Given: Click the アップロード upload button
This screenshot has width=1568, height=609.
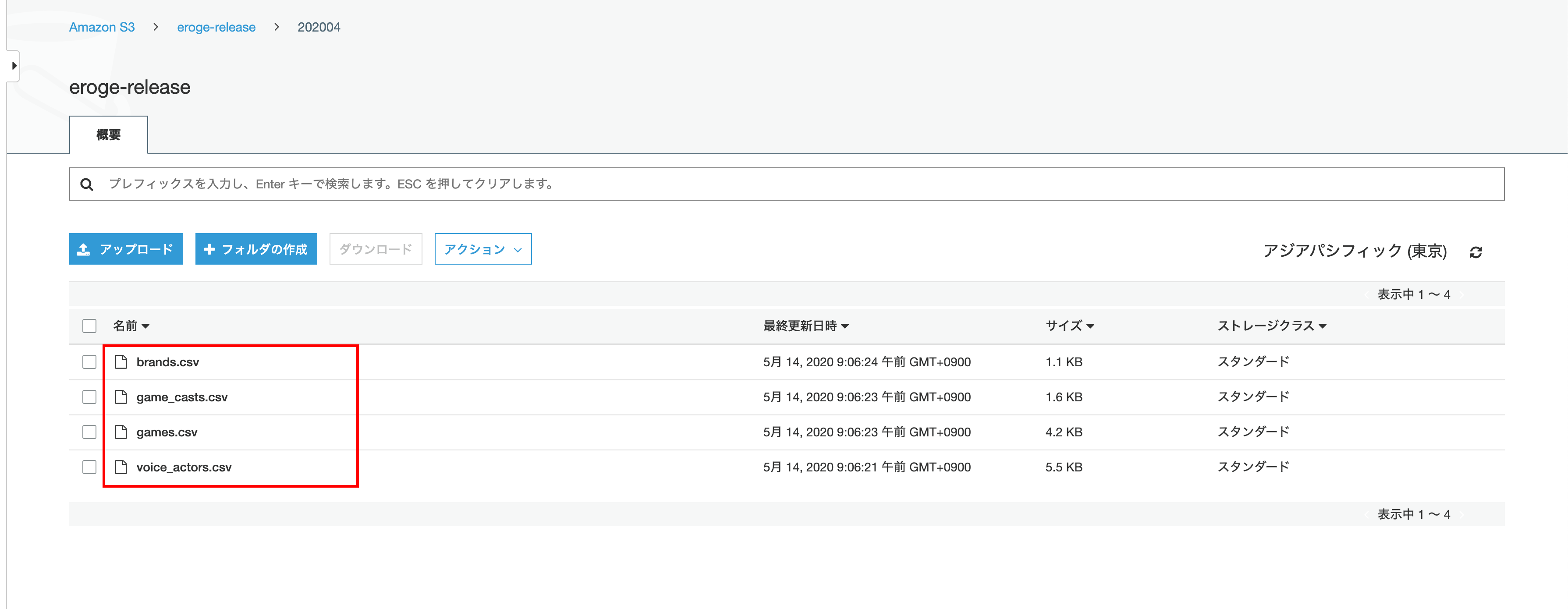Looking at the screenshot, I should (x=126, y=249).
